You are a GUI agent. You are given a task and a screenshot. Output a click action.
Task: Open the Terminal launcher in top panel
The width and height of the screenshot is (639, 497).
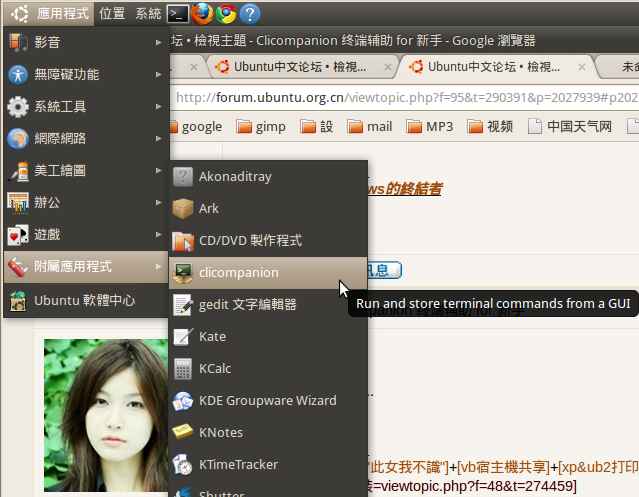178,14
